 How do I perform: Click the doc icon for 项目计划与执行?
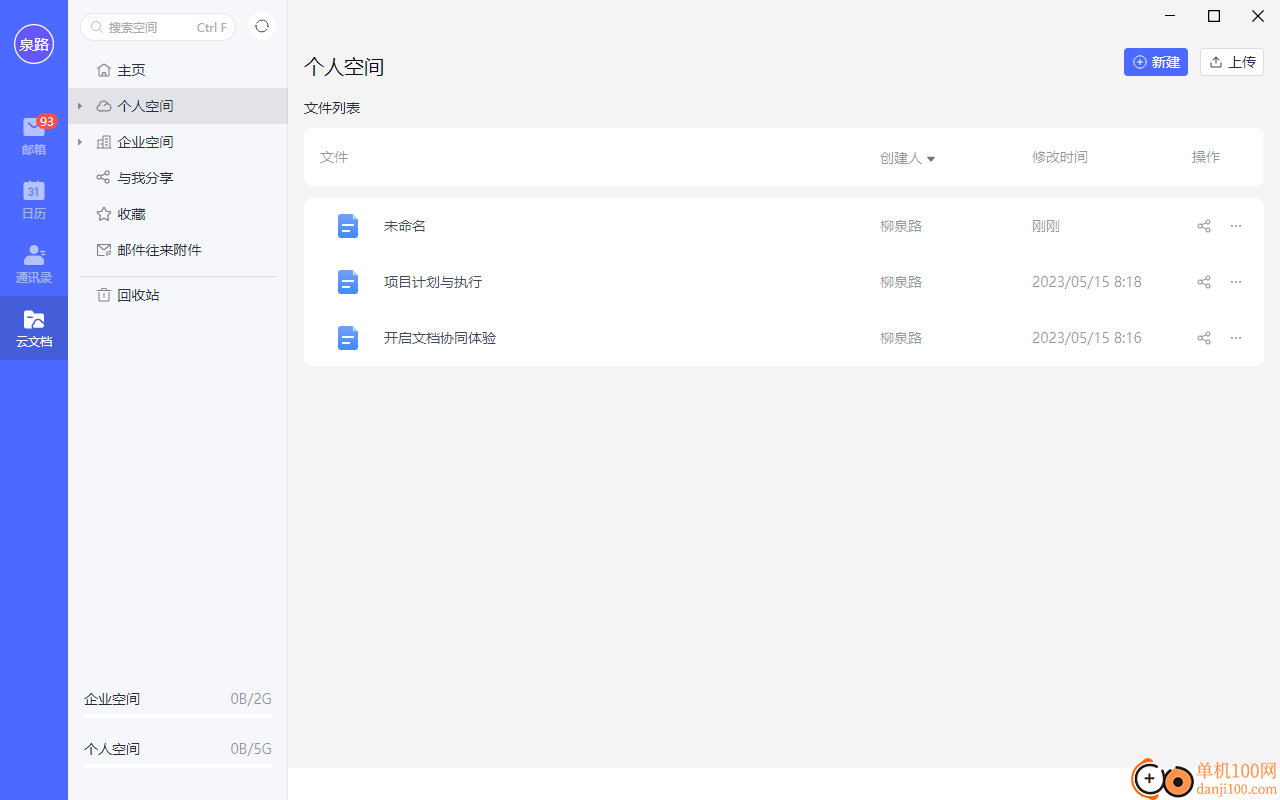pos(347,282)
